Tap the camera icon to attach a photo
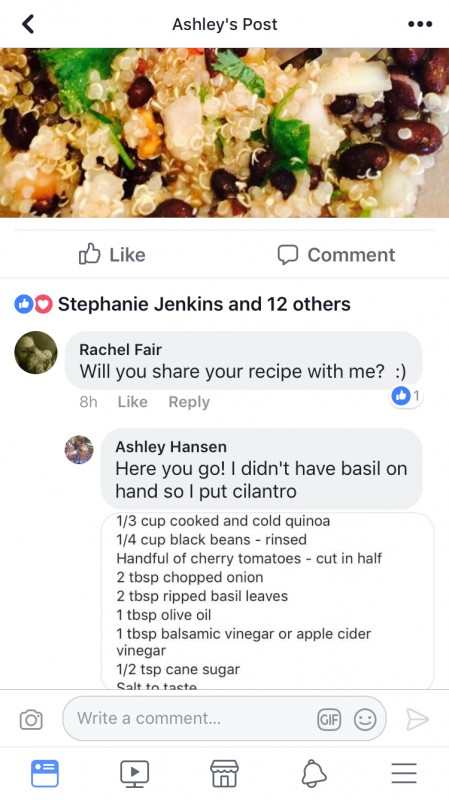 pyautogui.click(x=31, y=719)
